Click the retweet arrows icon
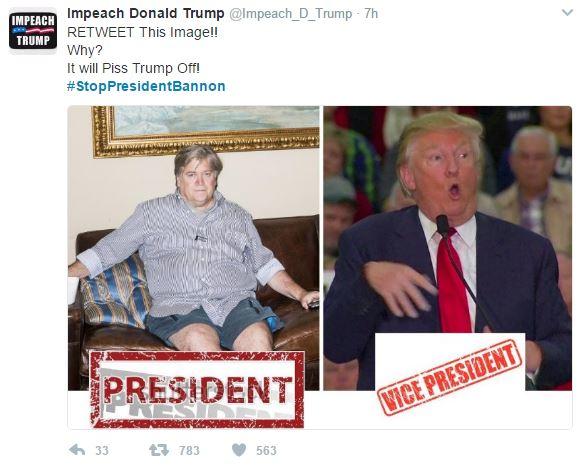The width and height of the screenshot is (581, 467). (x=159, y=450)
